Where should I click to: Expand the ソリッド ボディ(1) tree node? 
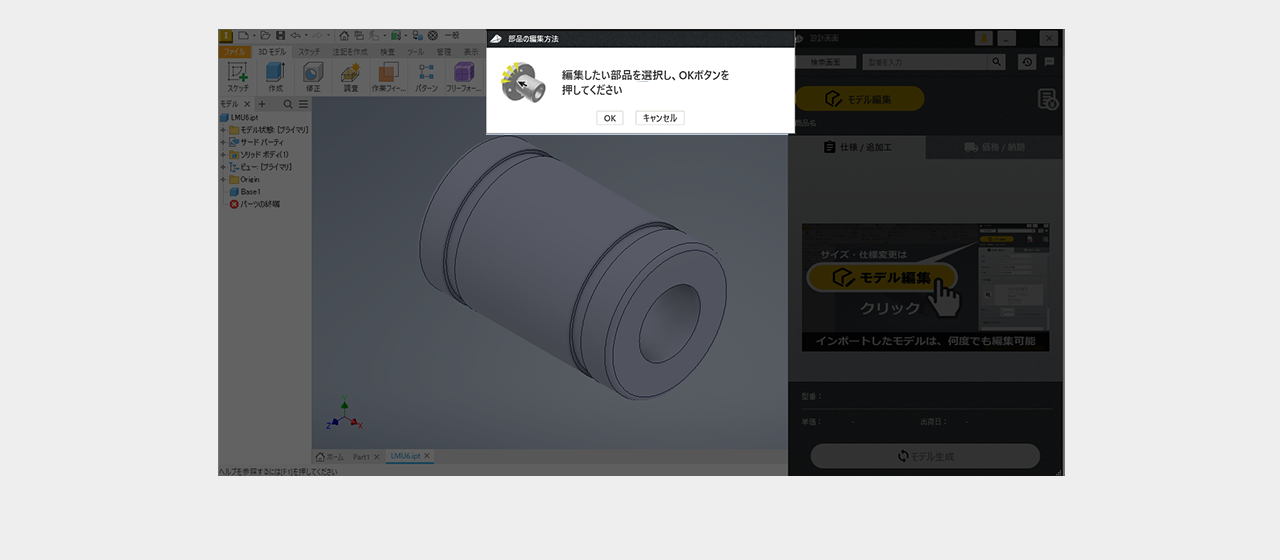pyautogui.click(x=223, y=155)
